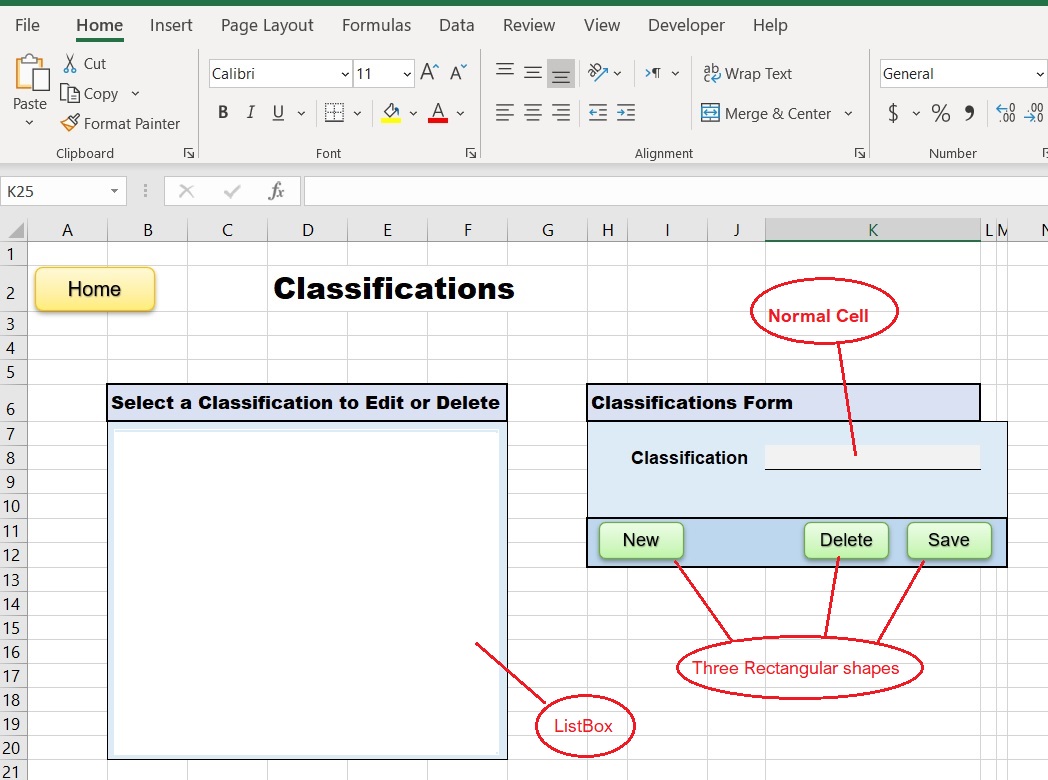1048x780 pixels.
Task: Click the Insert Function fx icon
Action: [x=276, y=191]
